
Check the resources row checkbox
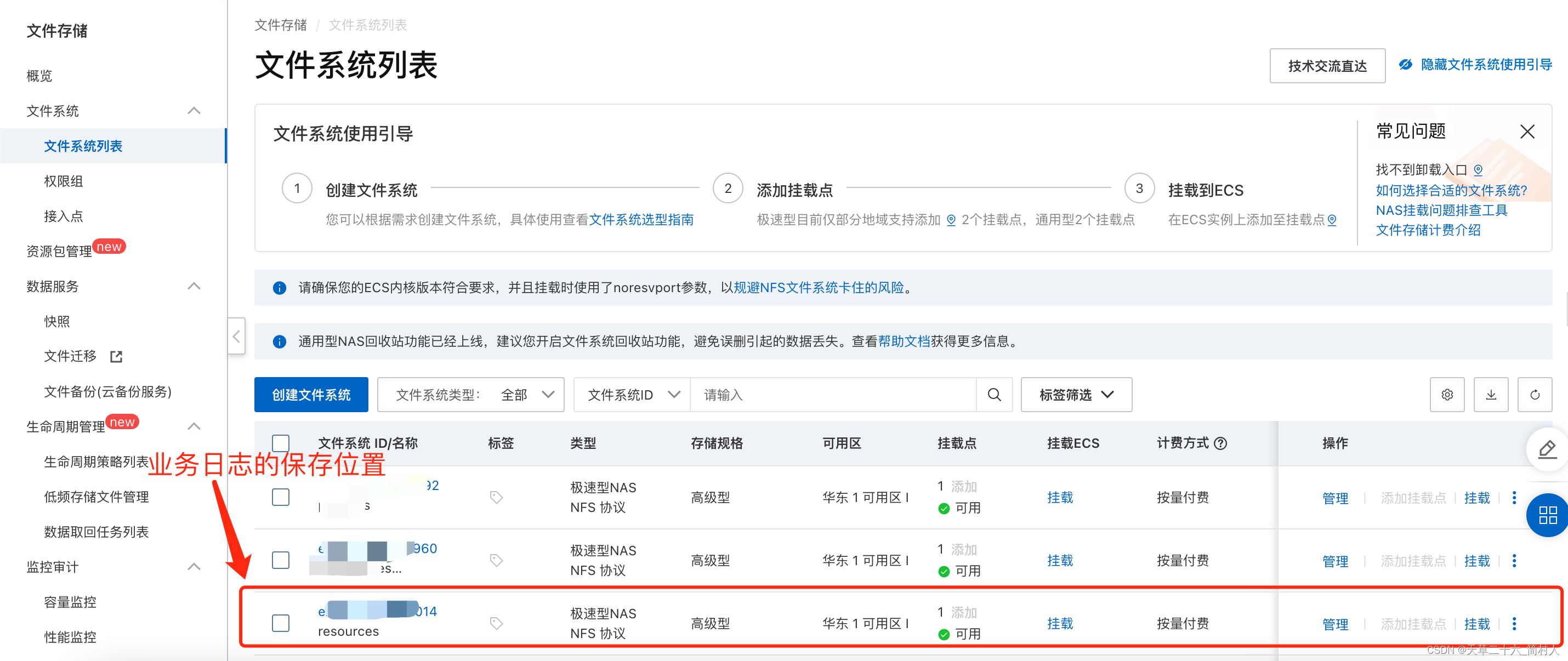click(x=281, y=623)
